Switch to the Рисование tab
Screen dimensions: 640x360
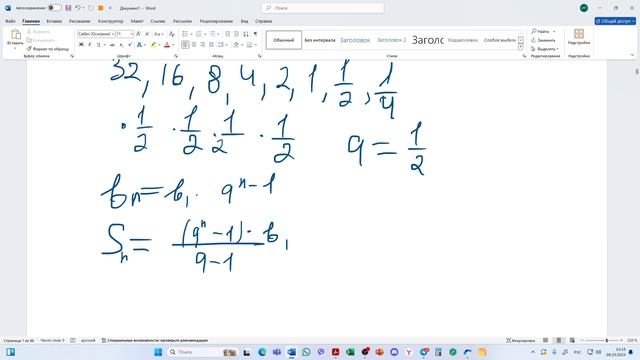[x=80, y=21]
